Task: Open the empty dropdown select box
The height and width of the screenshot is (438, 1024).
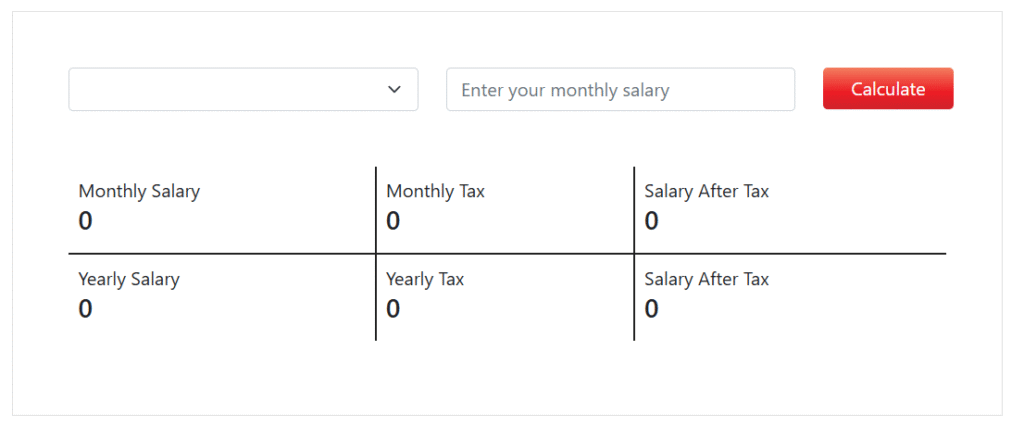Action: coord(228,89)
